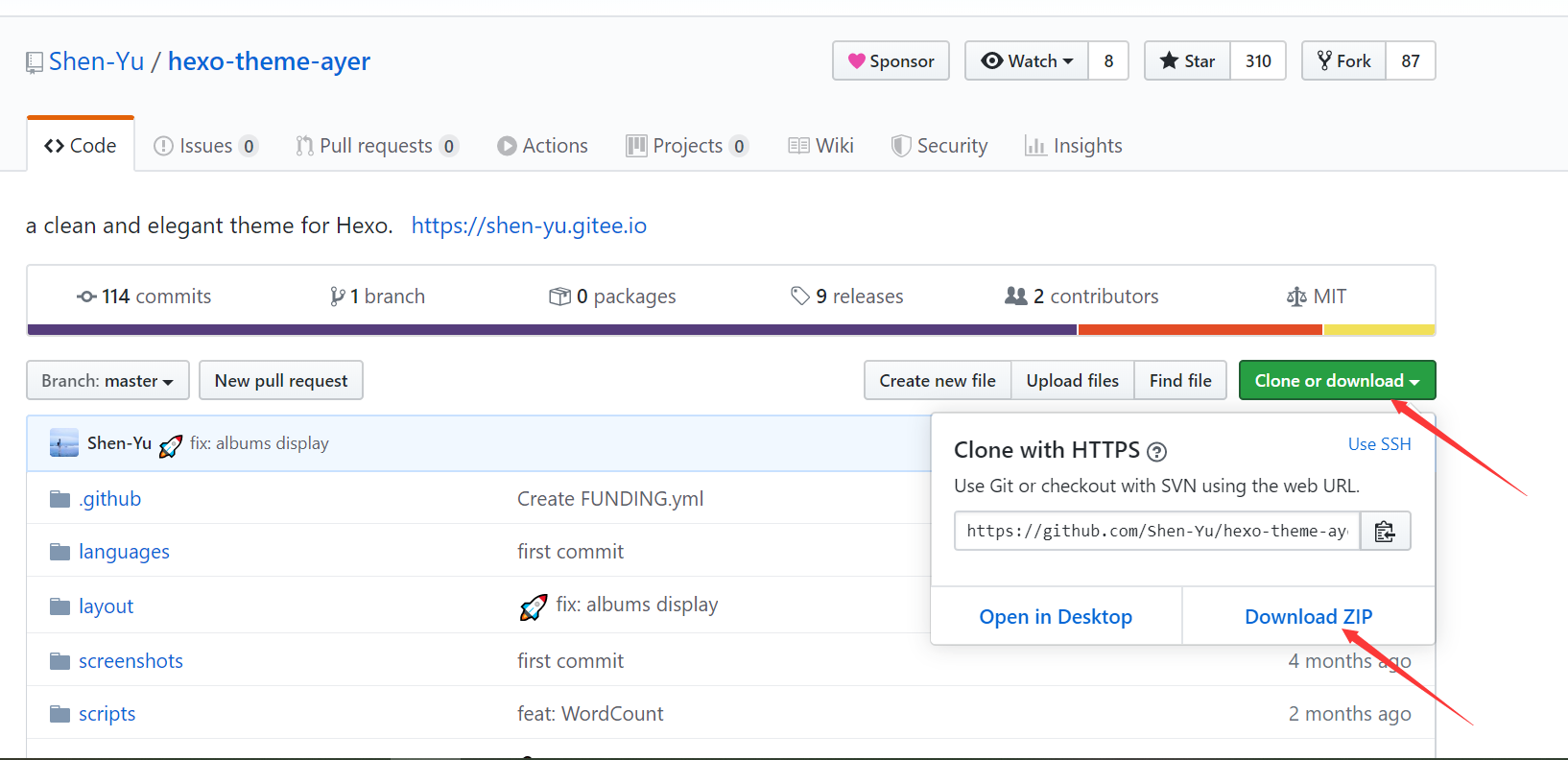Go to the Actions tab
The height and width of the screenshot is (760, 1568).
(542, 146)
